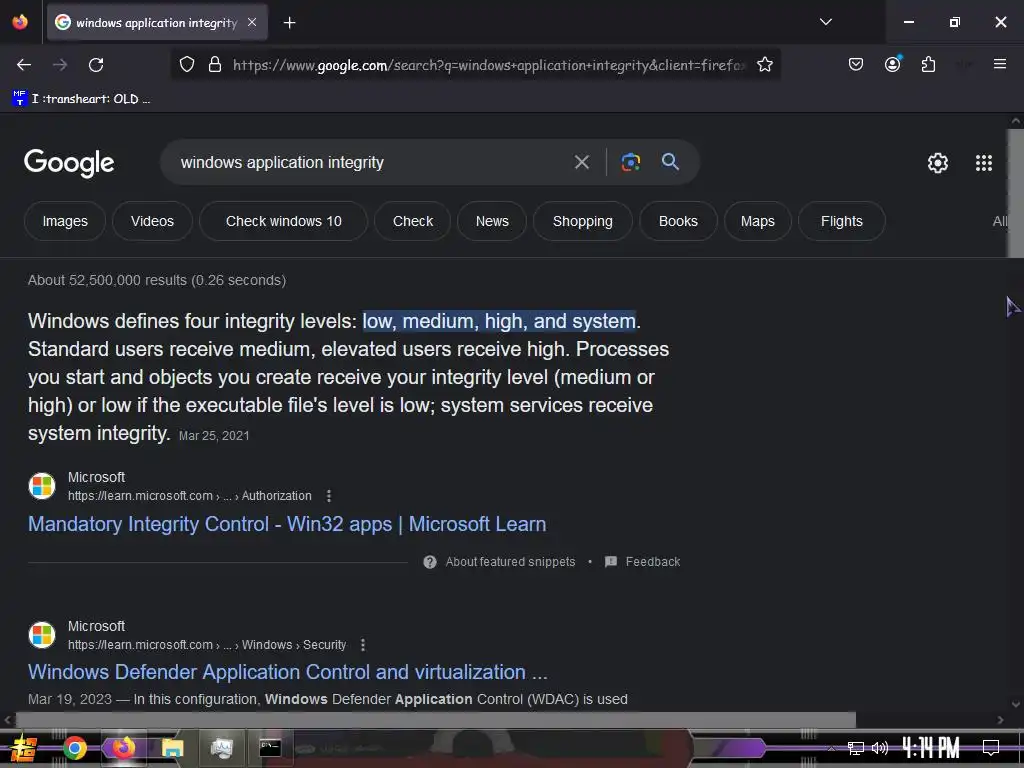Click the Feedback link under snippet
Screen dimensions: 1024x768
point(652,562)
